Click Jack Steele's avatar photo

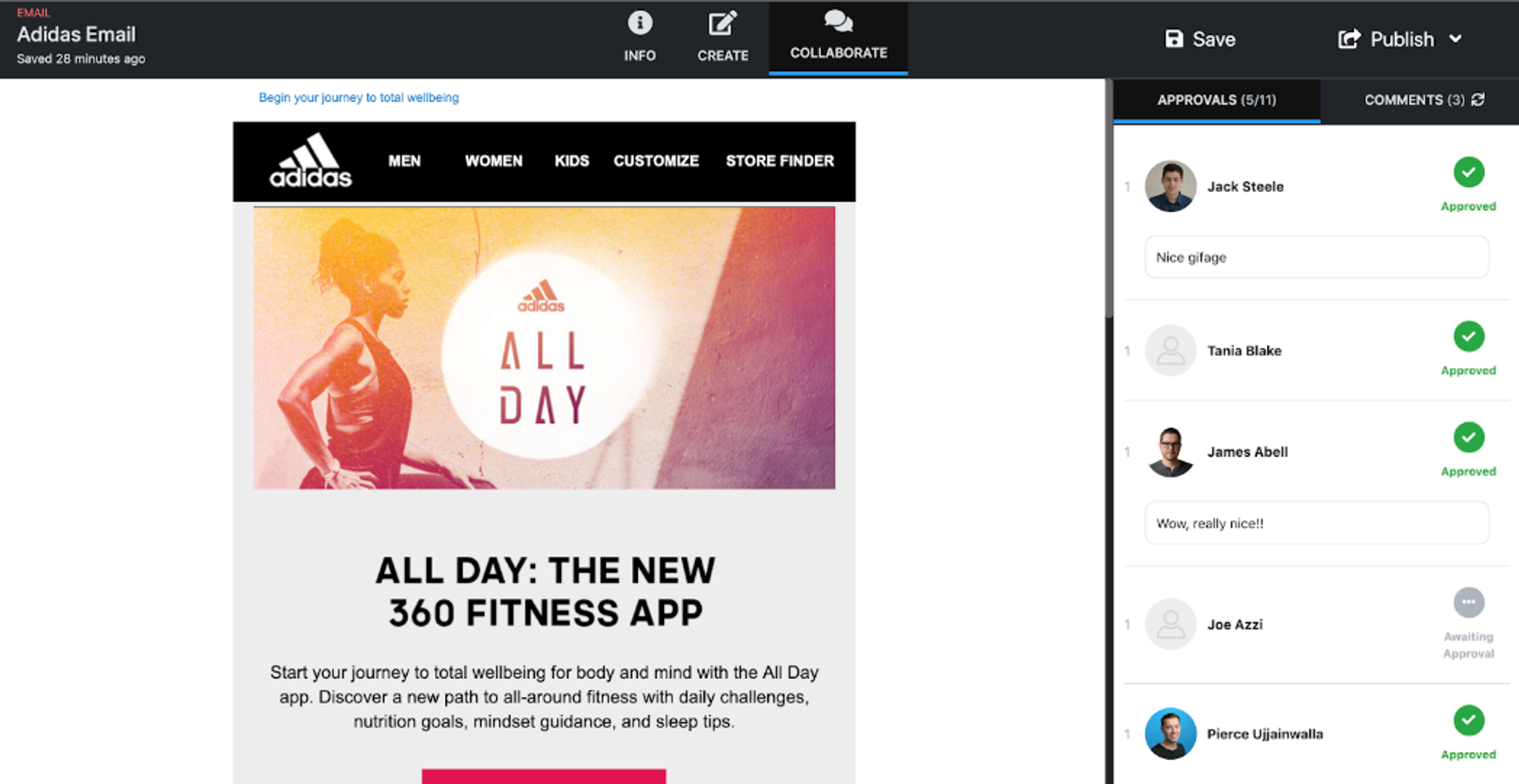(1170, 186)
